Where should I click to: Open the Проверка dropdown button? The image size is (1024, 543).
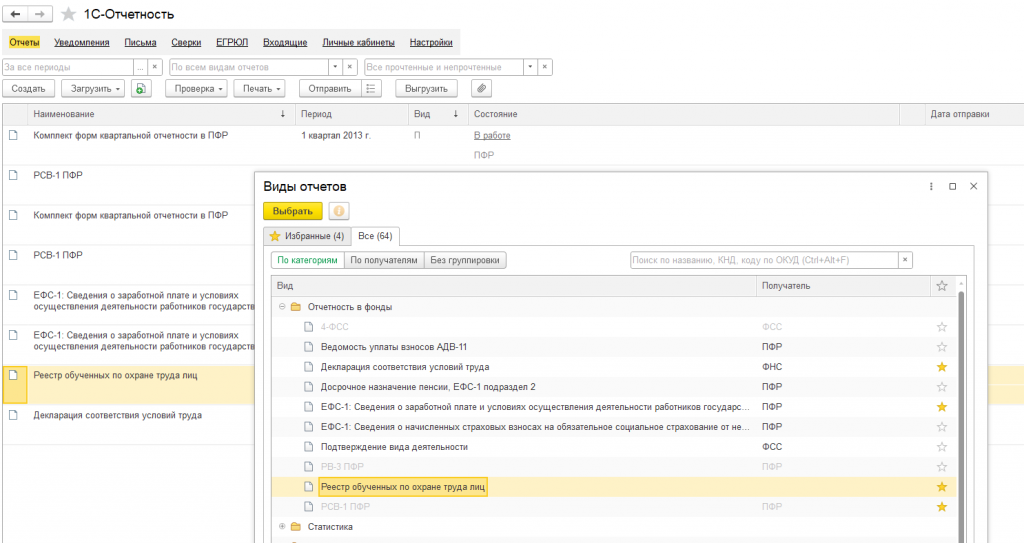pyautogui.click(x=196, y=89)
